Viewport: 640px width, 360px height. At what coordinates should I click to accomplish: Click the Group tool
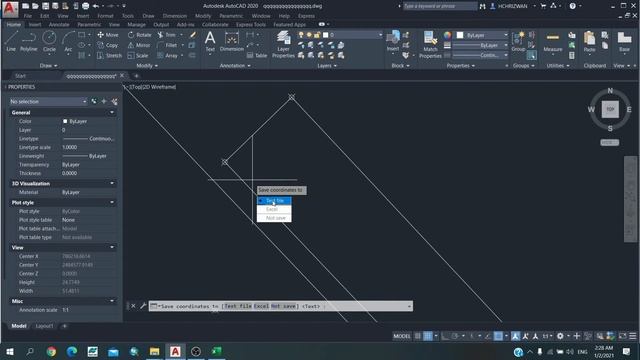tap(518, 41)
